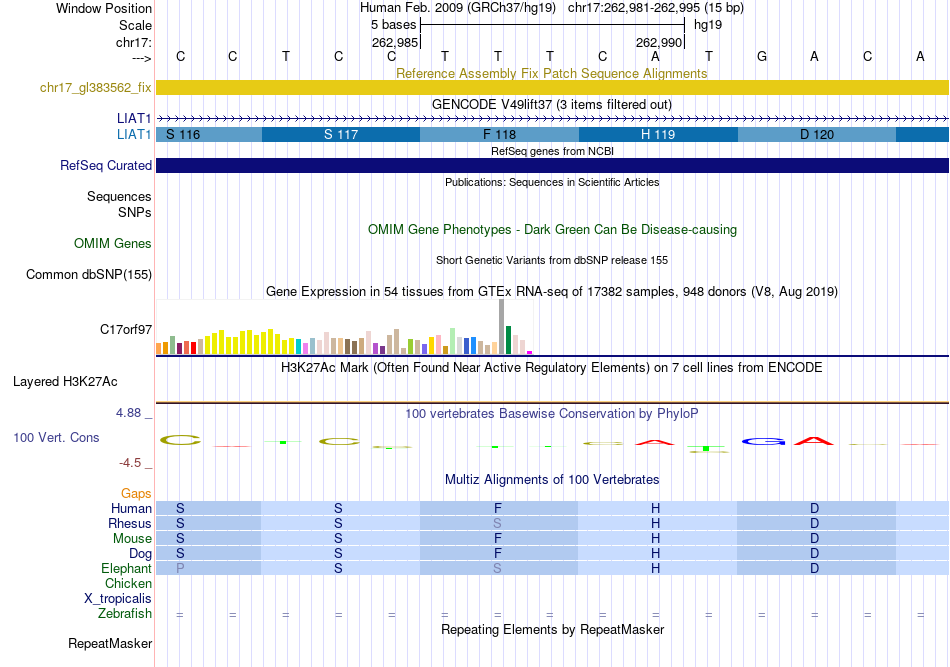This screenshot has width=950, height=667.
Task: Click the tallest gray GTEx expression bar
Action: (501, 327)
